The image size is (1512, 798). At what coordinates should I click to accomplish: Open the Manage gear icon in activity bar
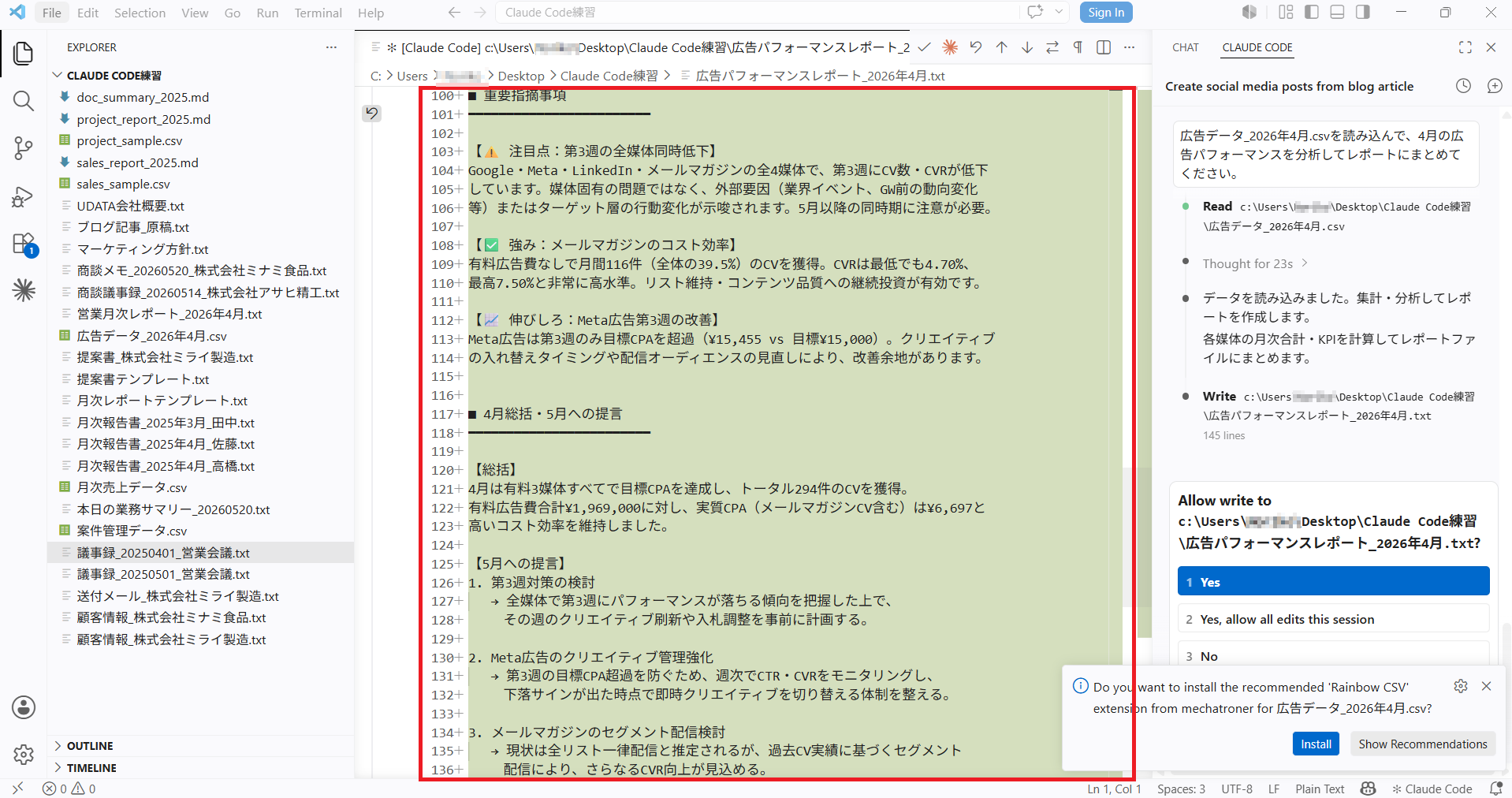(24, 755)
